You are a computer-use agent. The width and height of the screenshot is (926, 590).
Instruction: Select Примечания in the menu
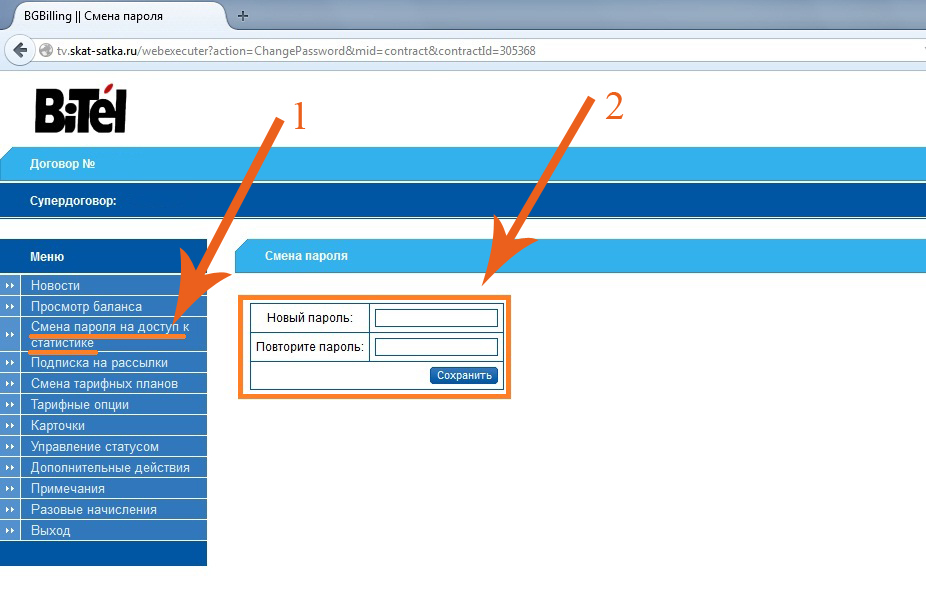click(68, 488)
